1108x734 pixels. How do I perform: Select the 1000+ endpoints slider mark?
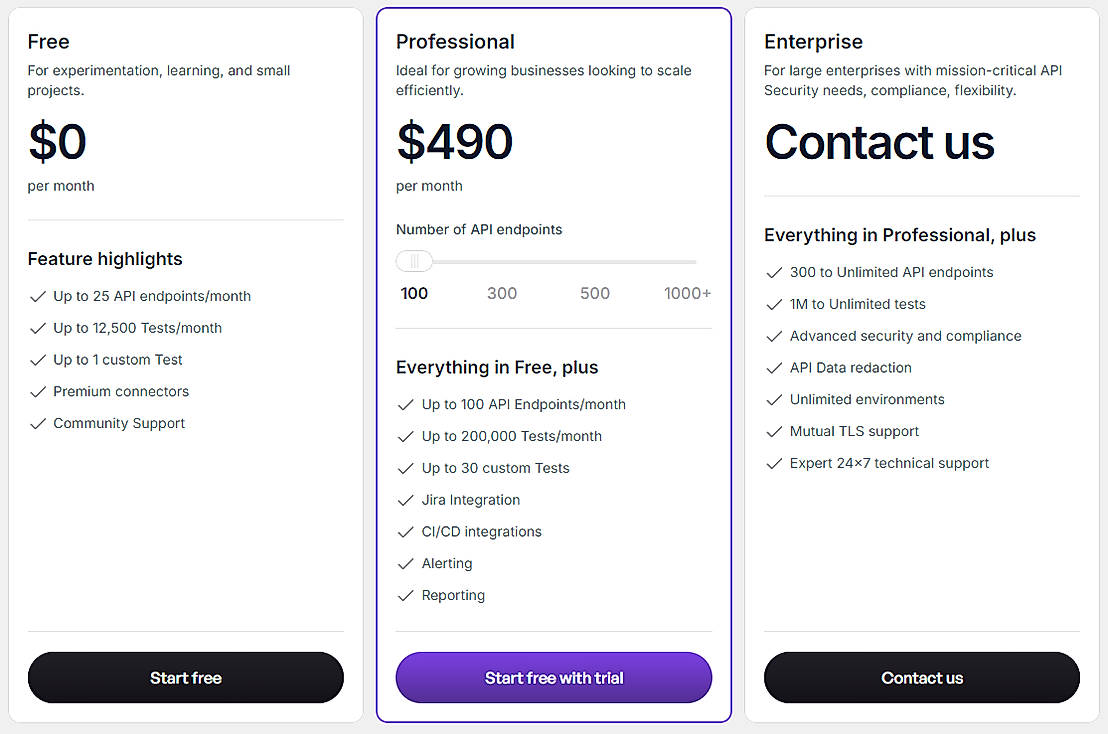pyautogui.click(x=687, y=293)
